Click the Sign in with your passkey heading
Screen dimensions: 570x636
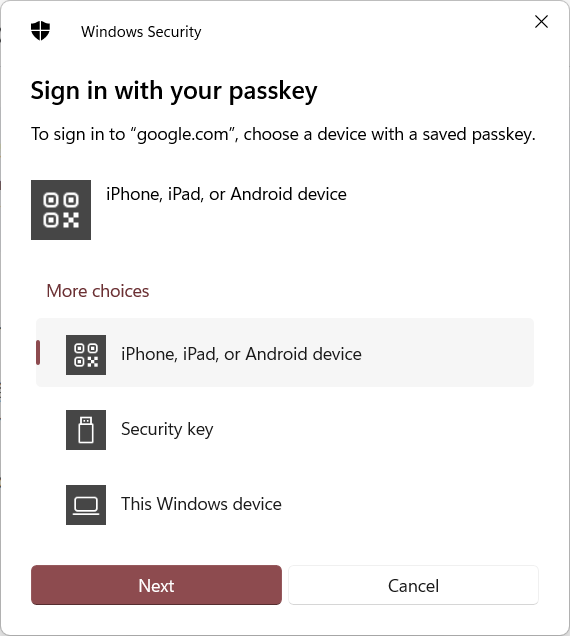(x=174, y=91)
